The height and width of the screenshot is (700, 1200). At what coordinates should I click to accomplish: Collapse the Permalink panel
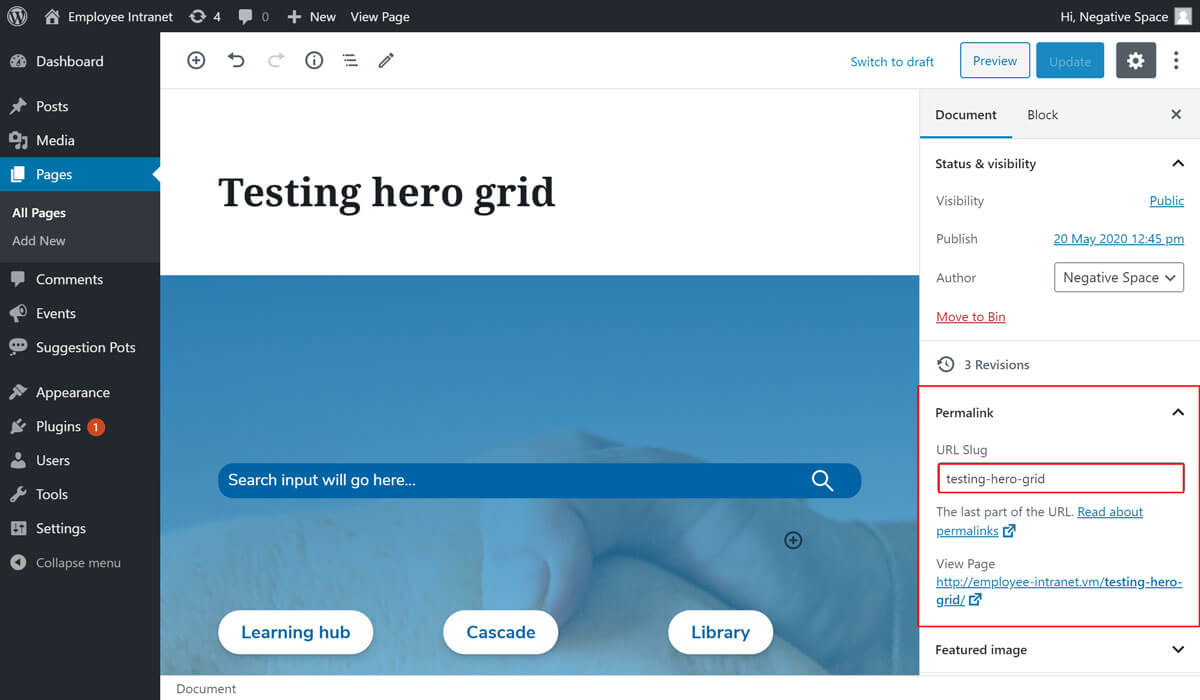pos(1177,413)
